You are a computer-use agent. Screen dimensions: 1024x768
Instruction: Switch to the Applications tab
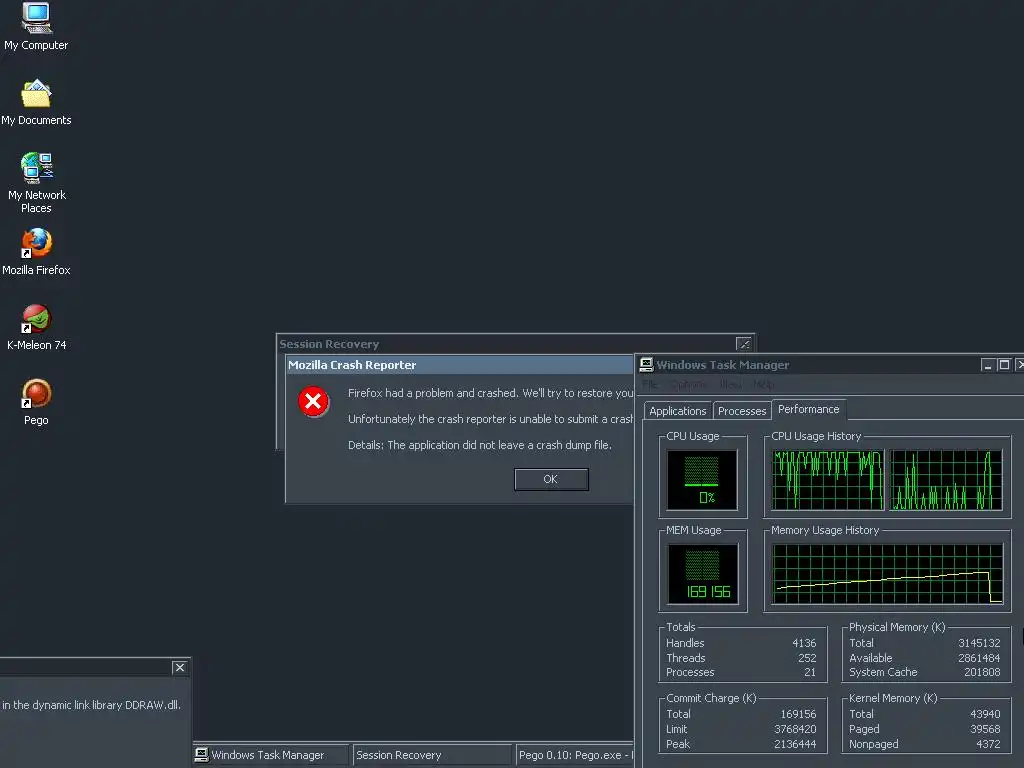(x=677, y=411)
